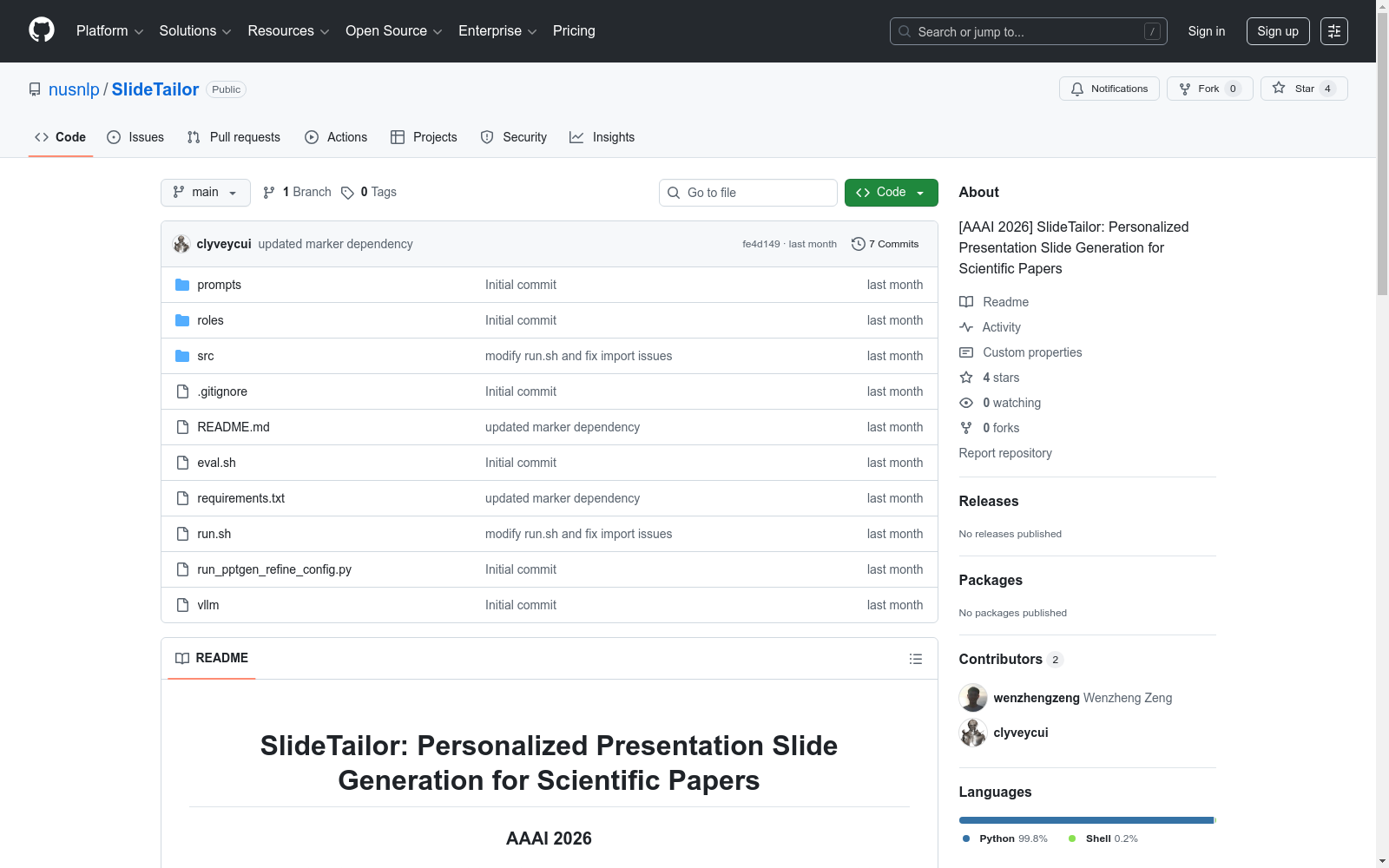Click the Report repository link
Image resolution: width=1389 pixels, height=868 pixels.
point(1005,453)
